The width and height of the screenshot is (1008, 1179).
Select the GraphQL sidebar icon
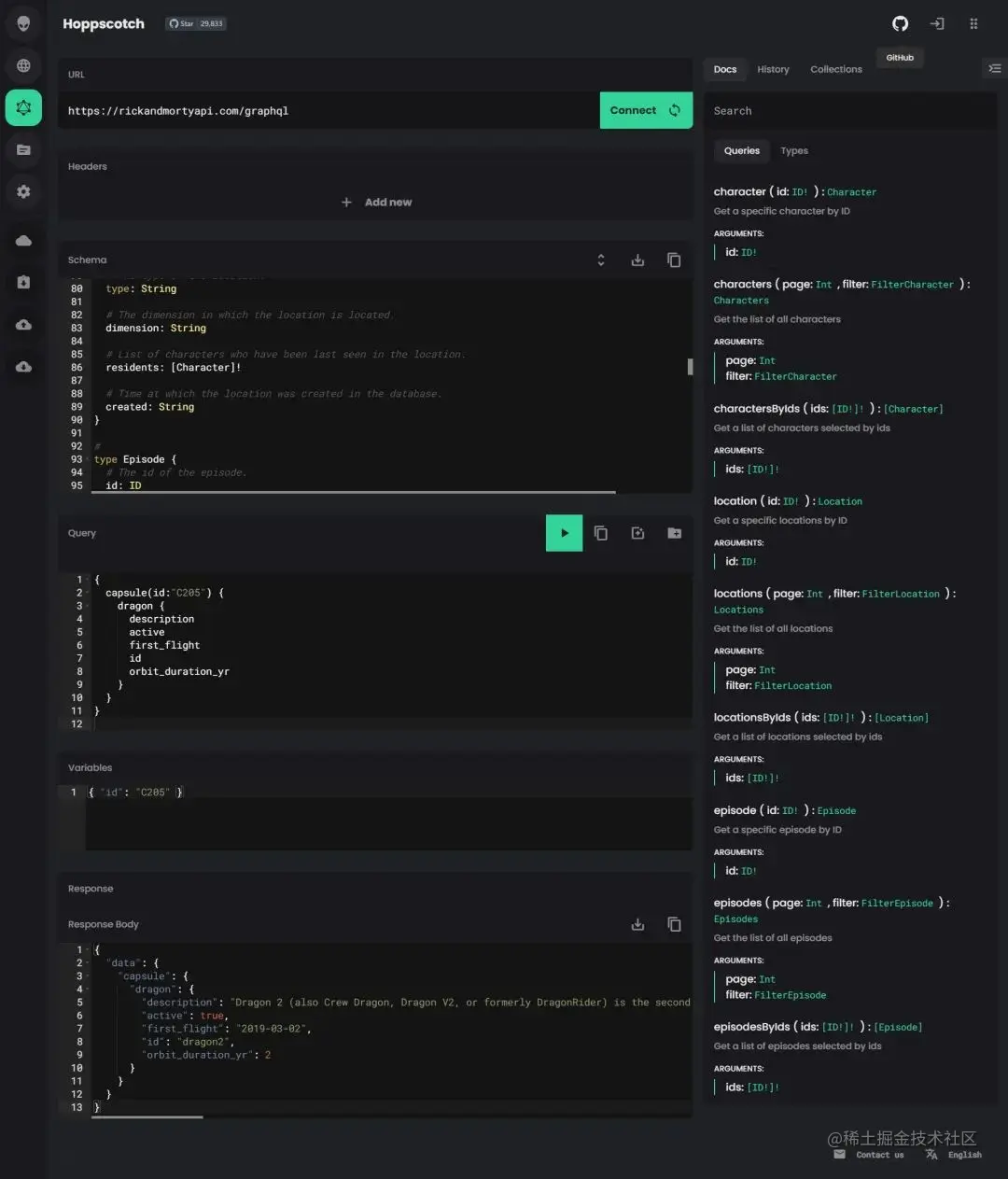click(x=23, y=107)
